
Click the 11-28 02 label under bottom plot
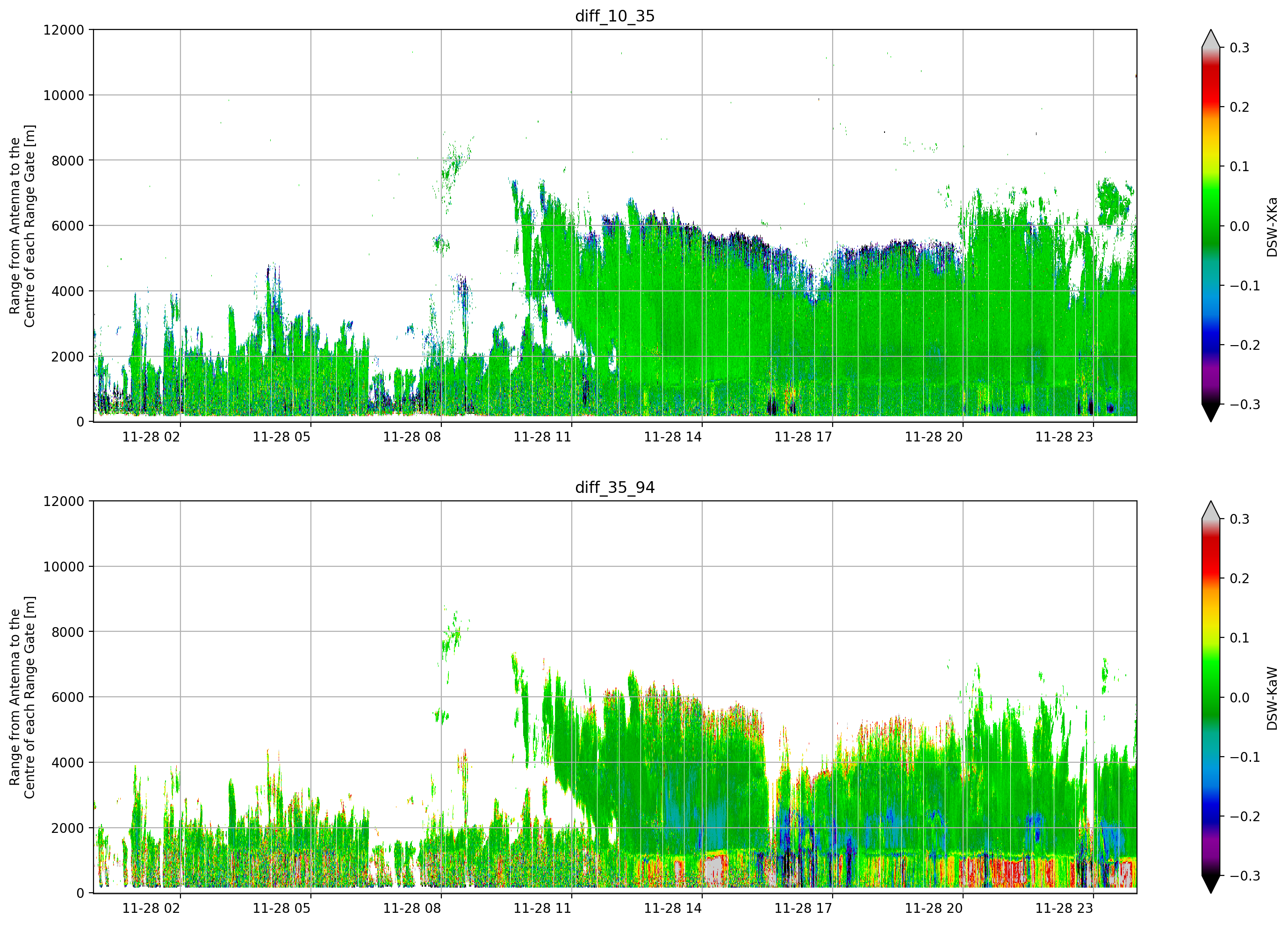point(151,909)
